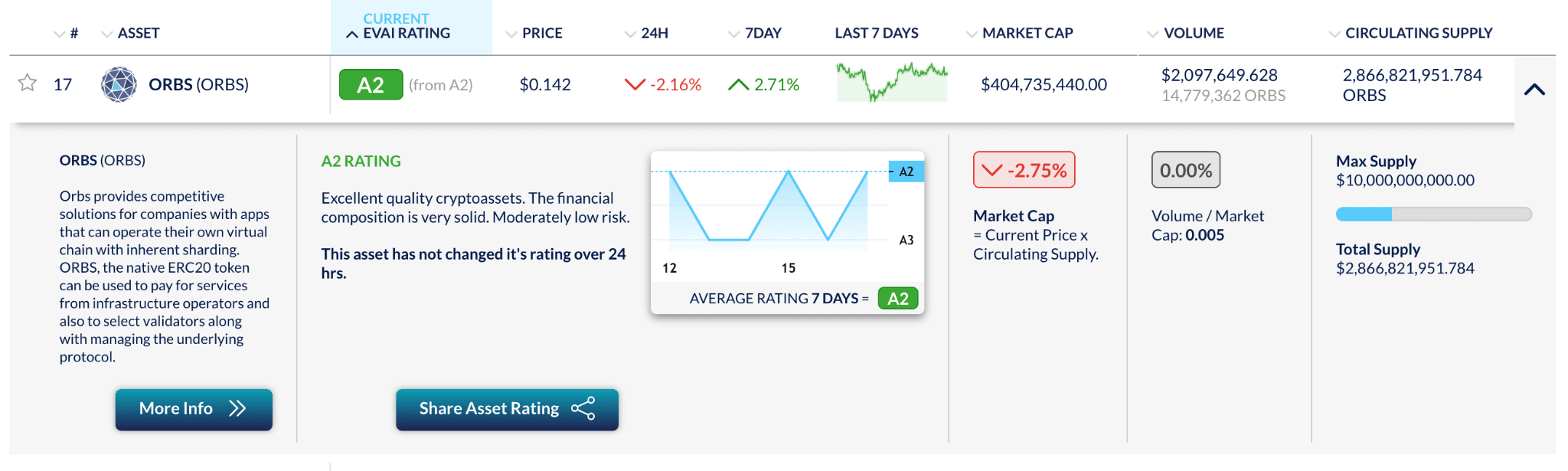1568x471 pixels.
Task: Sort by the MARKET CAP column header
Action: pos(1019,33)
